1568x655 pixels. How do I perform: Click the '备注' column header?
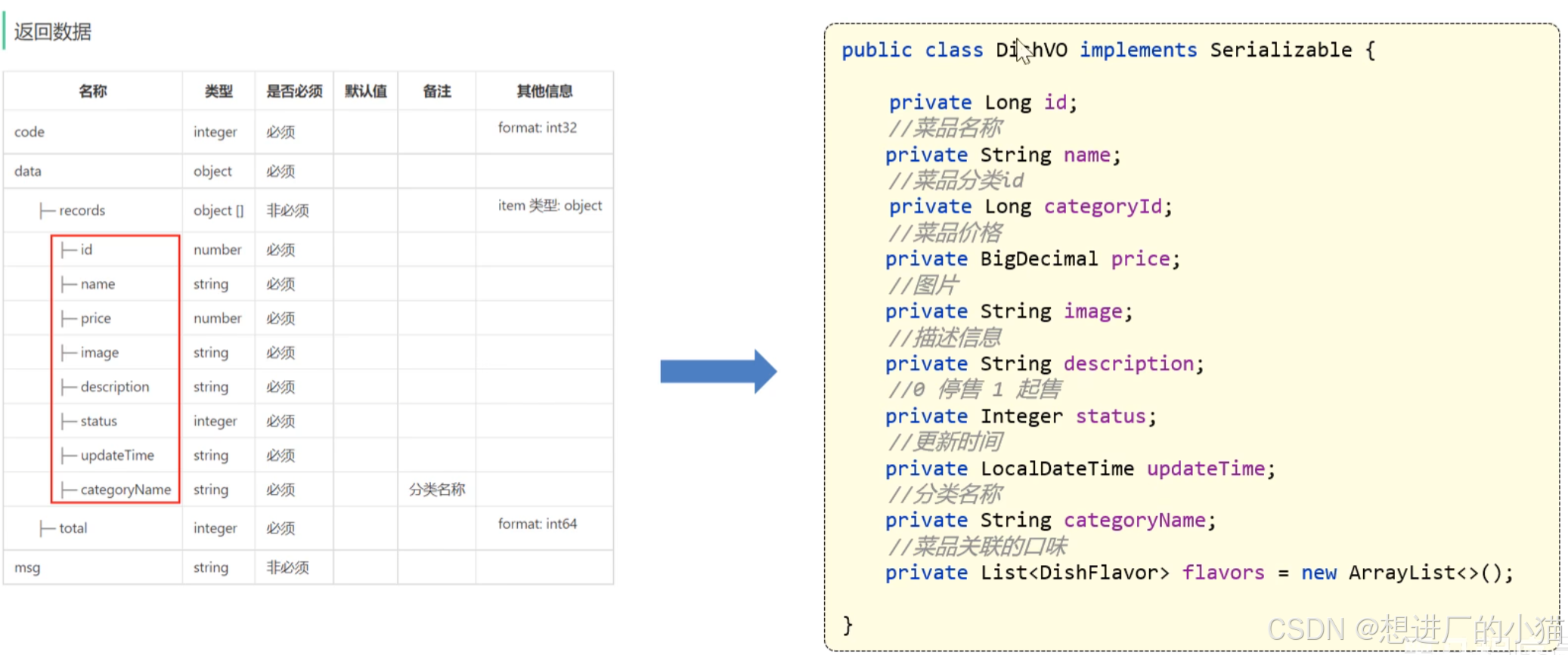click(x=437, y=91)
